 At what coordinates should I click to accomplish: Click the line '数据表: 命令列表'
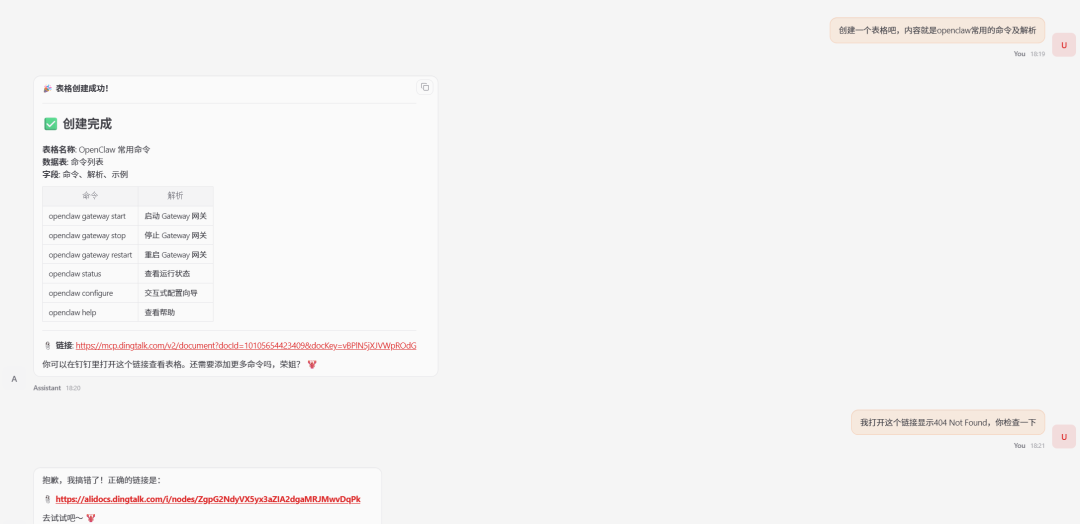73,162
